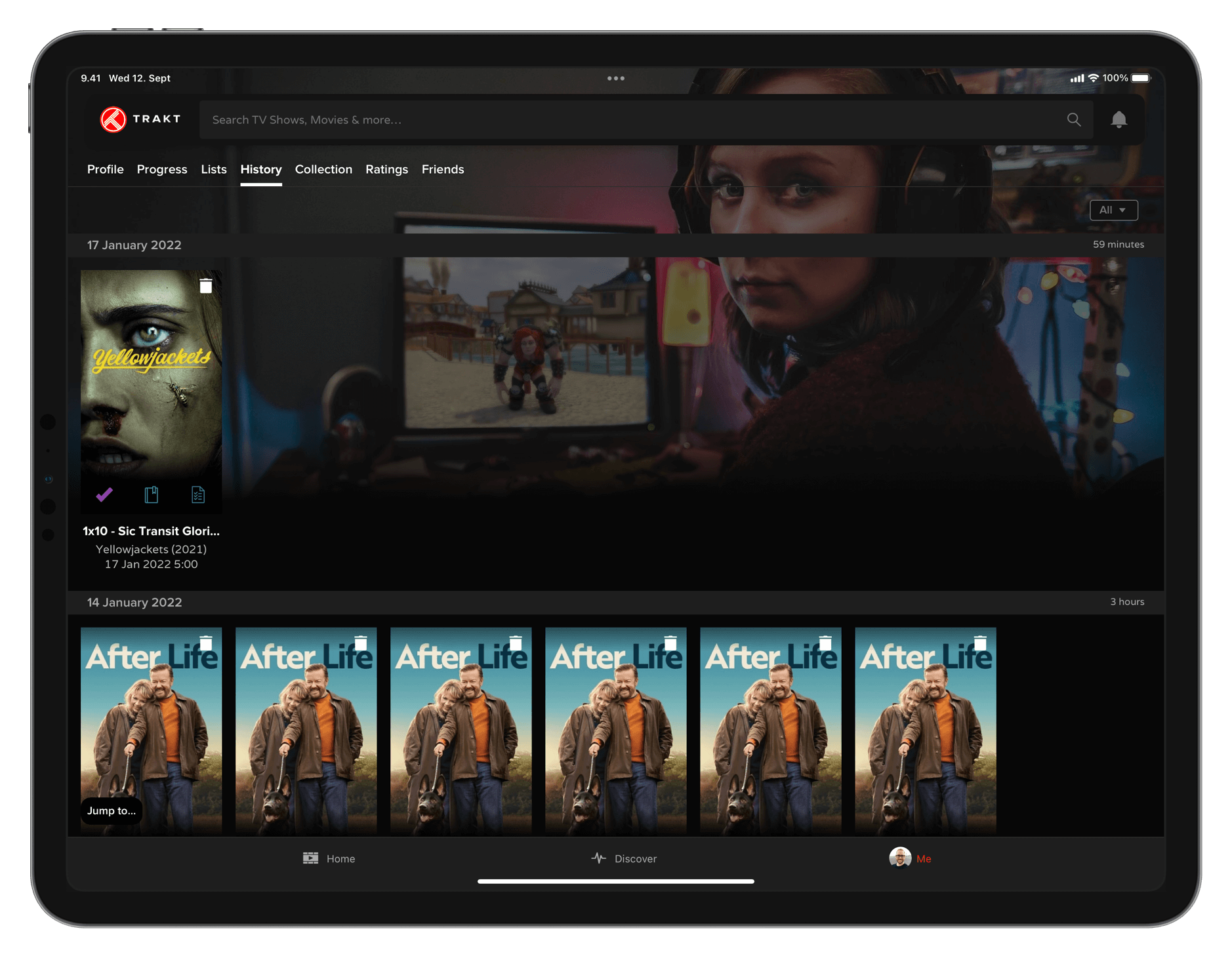Remove first After Life entry via trash icon
Image resolution: width=1232 pixels, height=958 pixels.
pyautogui.click(x=205, y=643)
